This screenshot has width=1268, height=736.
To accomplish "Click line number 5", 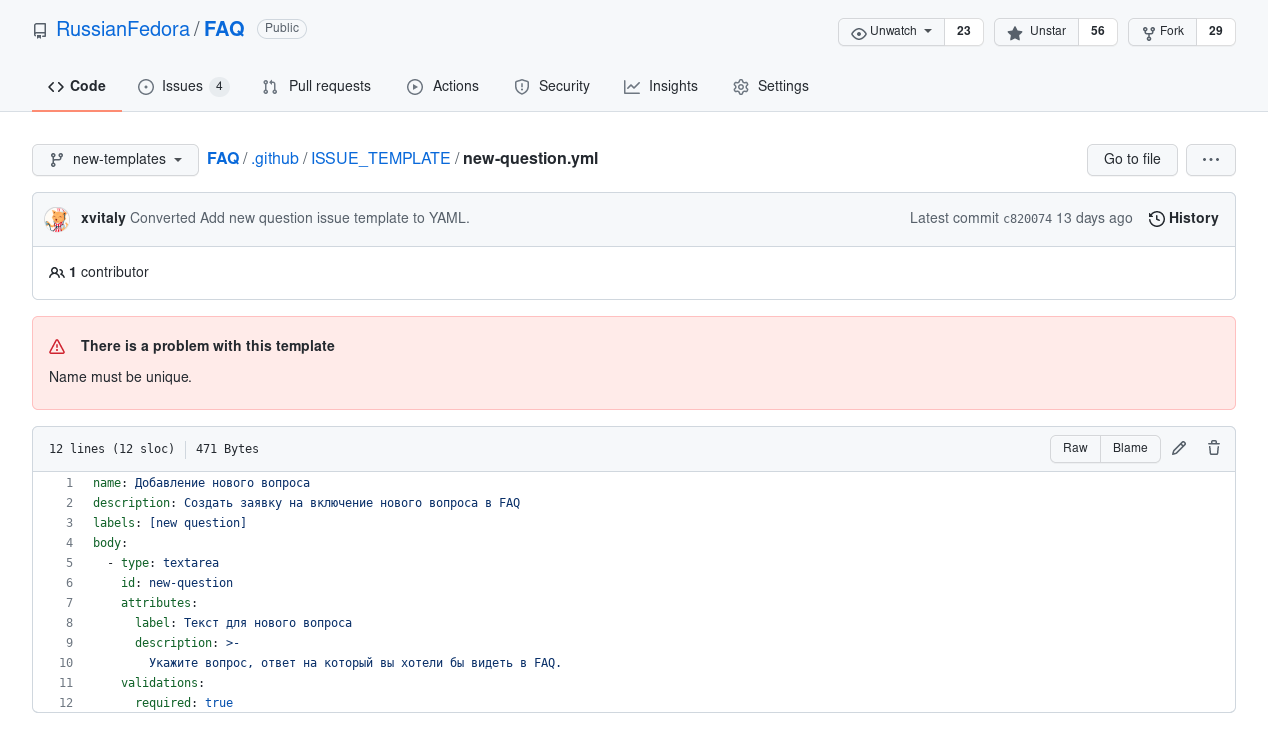I will click(70, 563).
